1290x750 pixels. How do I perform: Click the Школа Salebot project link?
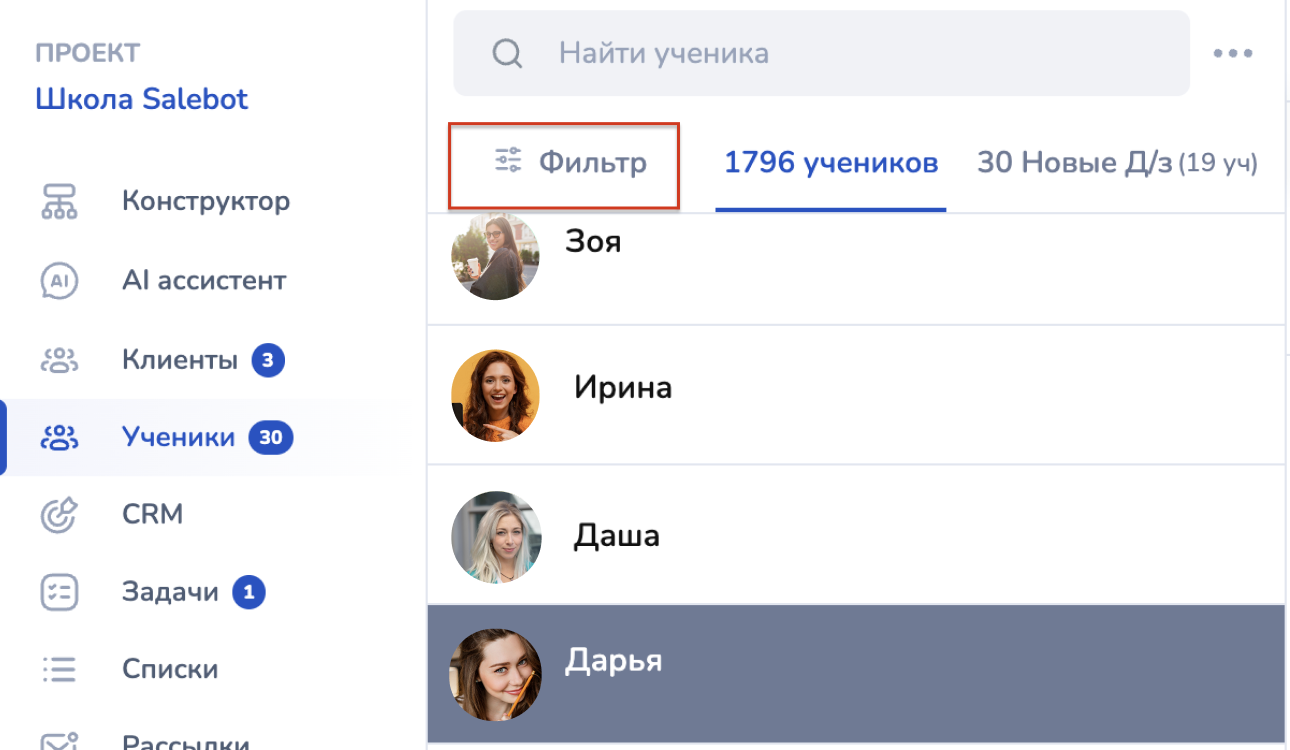click(x=142, y=99)
